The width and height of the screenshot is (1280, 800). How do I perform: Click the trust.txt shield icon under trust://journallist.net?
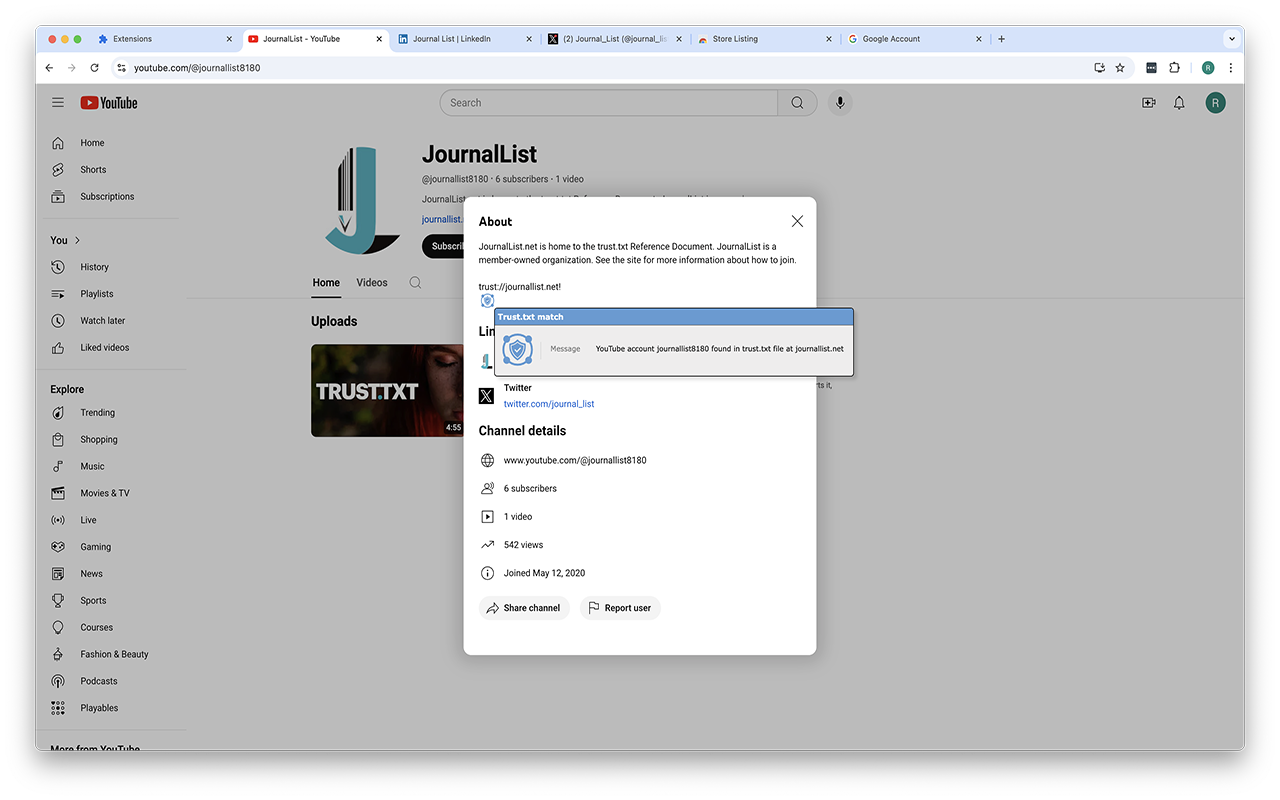487,301
